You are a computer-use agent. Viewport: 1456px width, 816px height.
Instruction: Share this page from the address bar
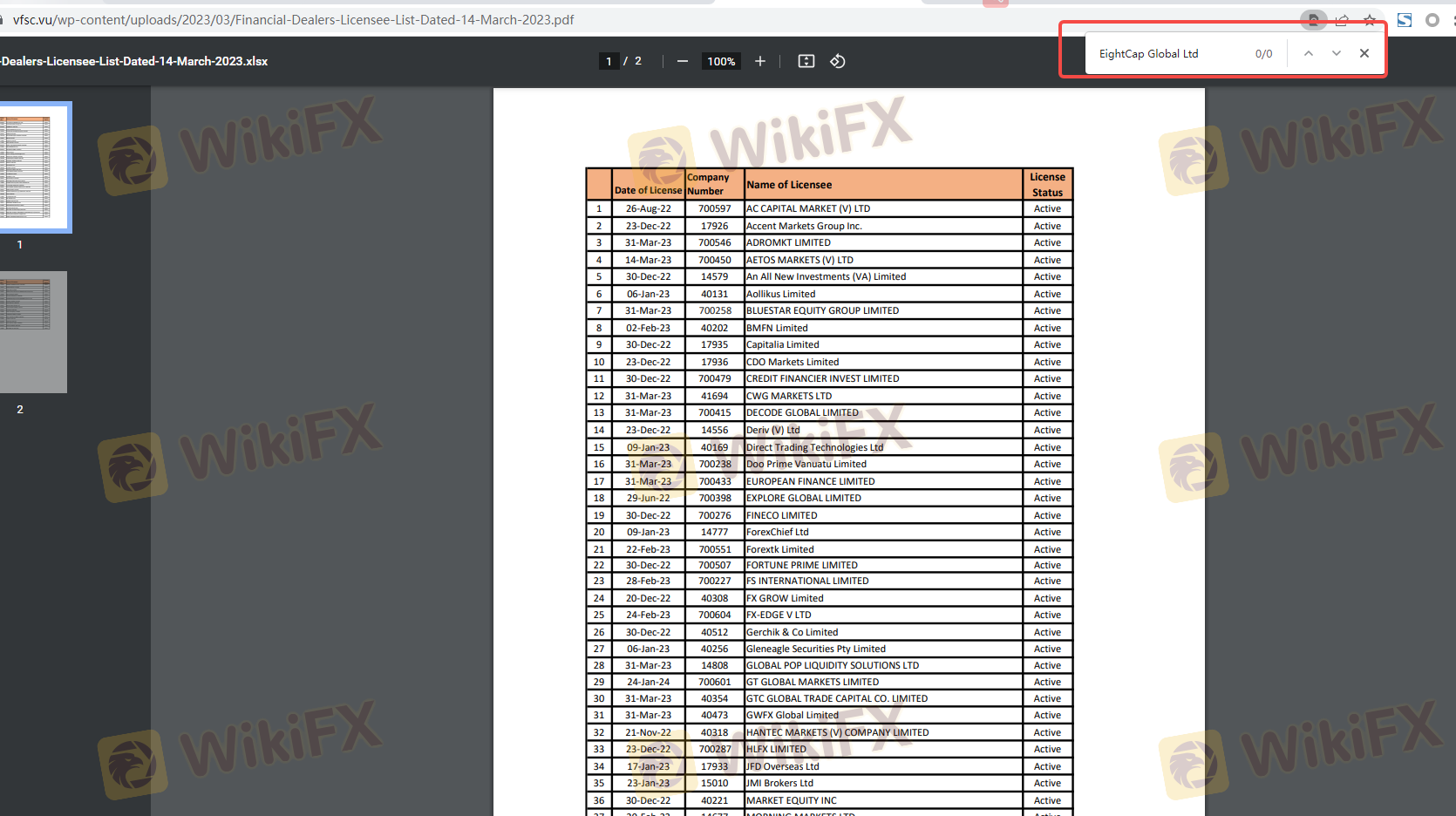click(x=1342, y=20)
